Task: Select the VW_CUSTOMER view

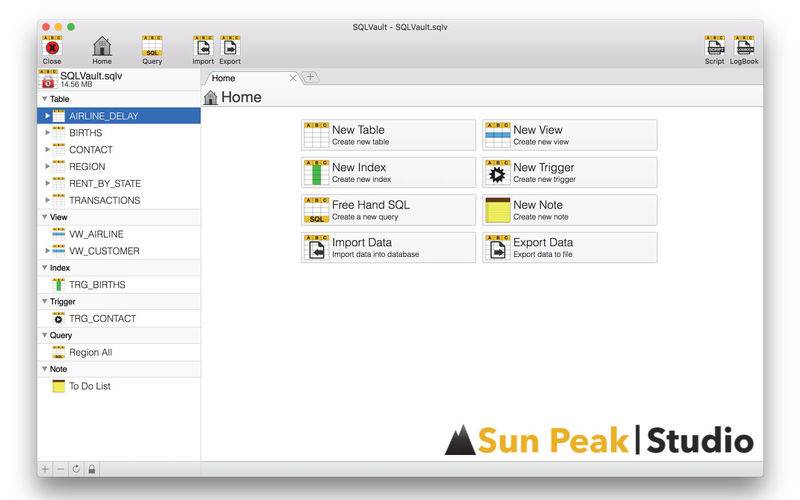Action: [119, 251]
